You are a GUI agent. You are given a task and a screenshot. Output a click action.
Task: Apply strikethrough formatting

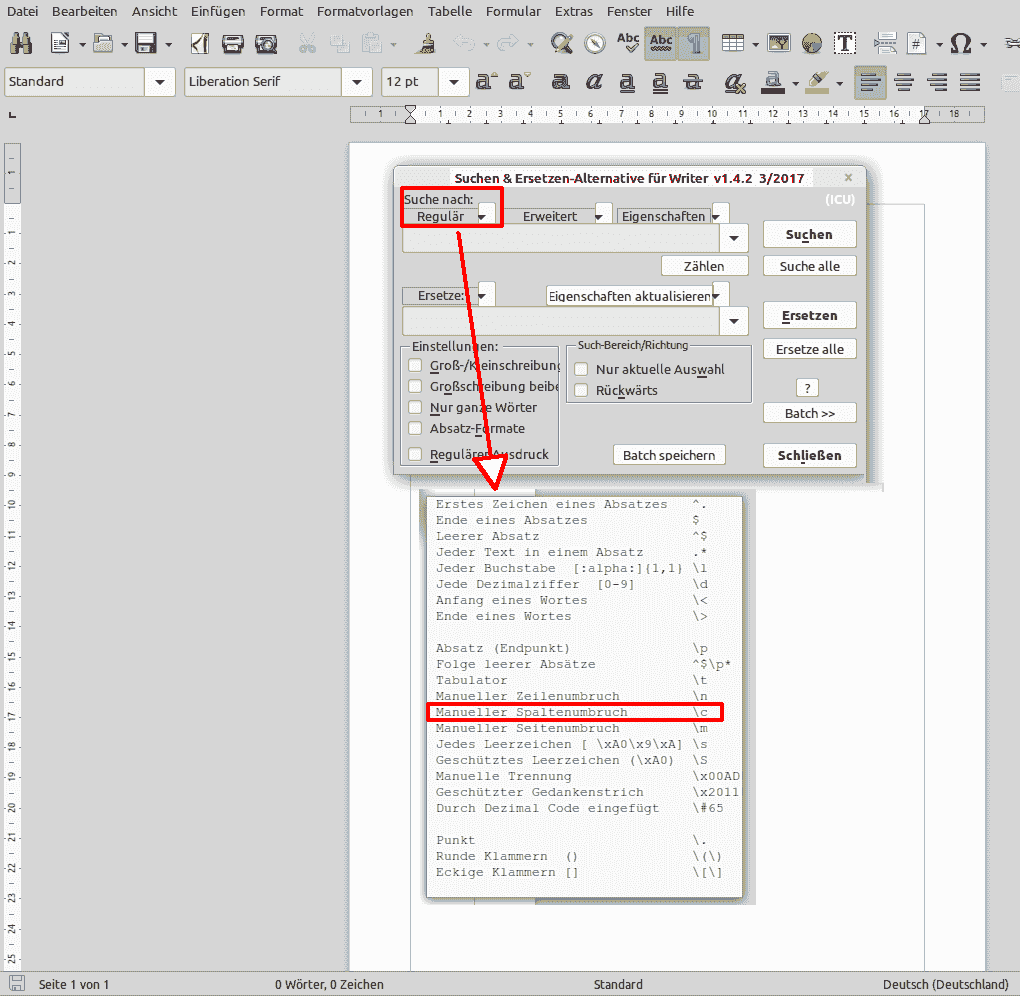point(693,82)
